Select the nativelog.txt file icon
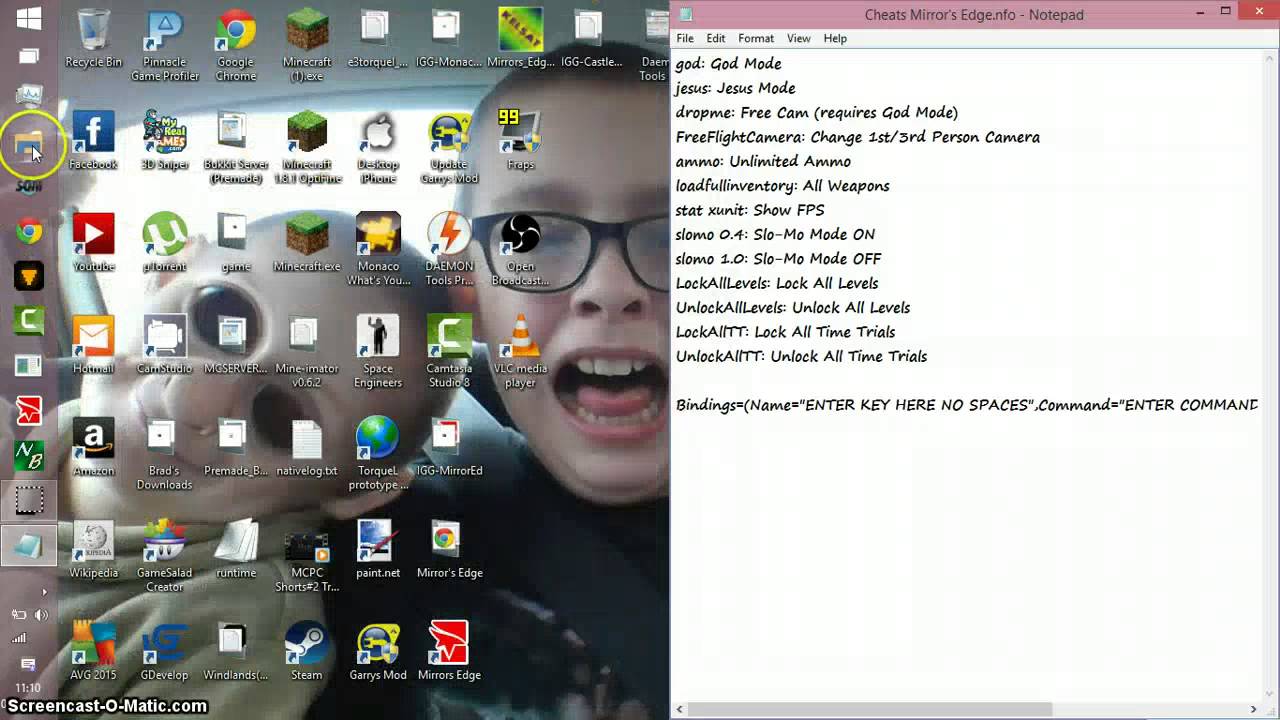This screenshot has height=720, width=1280. (x=307, y=446)
